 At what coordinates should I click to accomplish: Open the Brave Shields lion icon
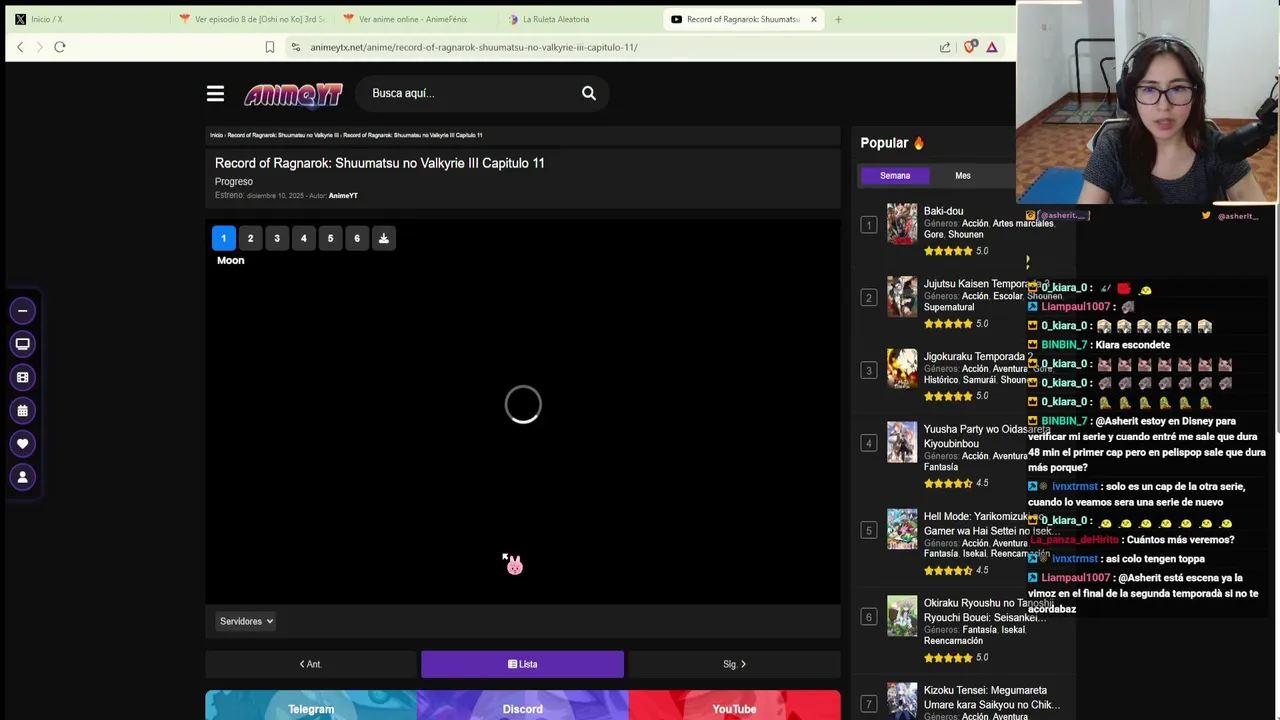969,47
